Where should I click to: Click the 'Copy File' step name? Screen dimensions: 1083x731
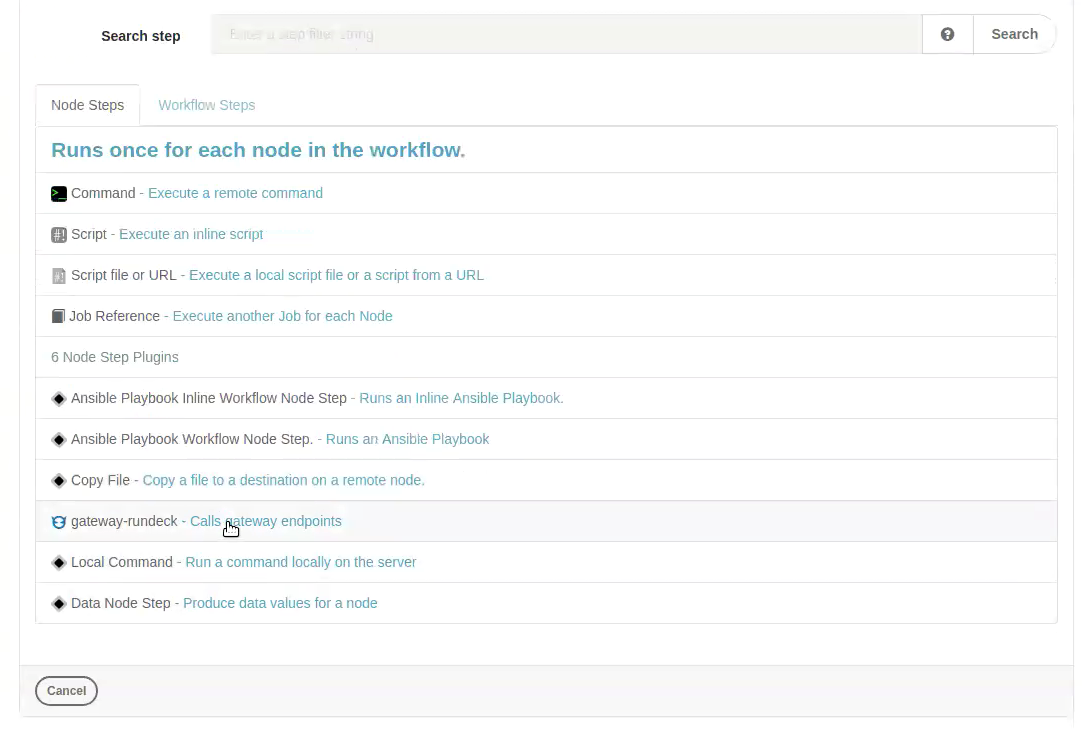tap(100, 480)
